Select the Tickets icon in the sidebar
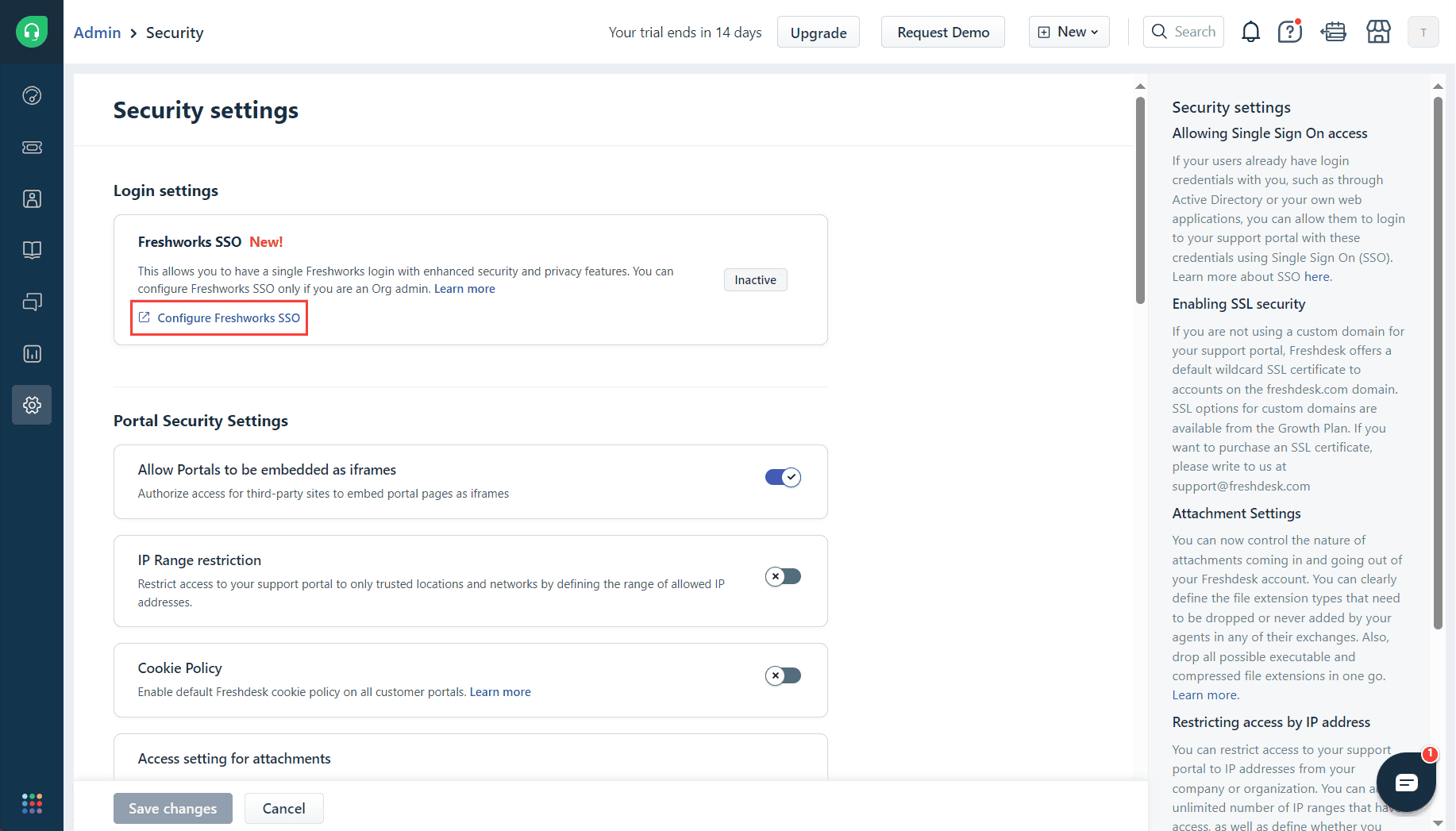 point(32,147)
